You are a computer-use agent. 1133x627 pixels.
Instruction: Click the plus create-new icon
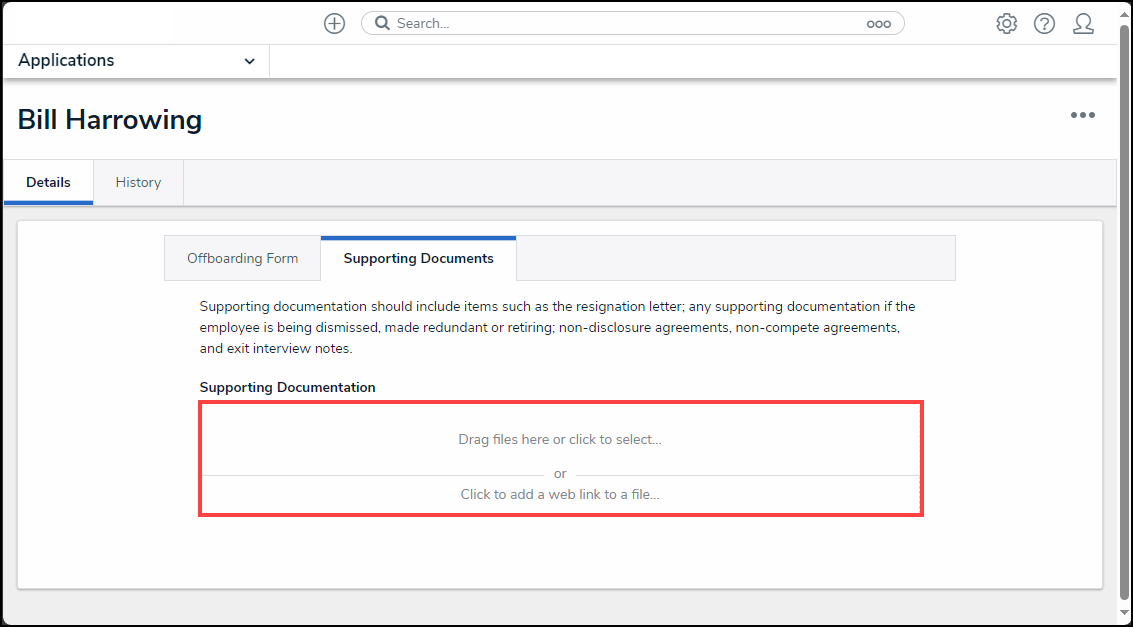tap(334, 24)
